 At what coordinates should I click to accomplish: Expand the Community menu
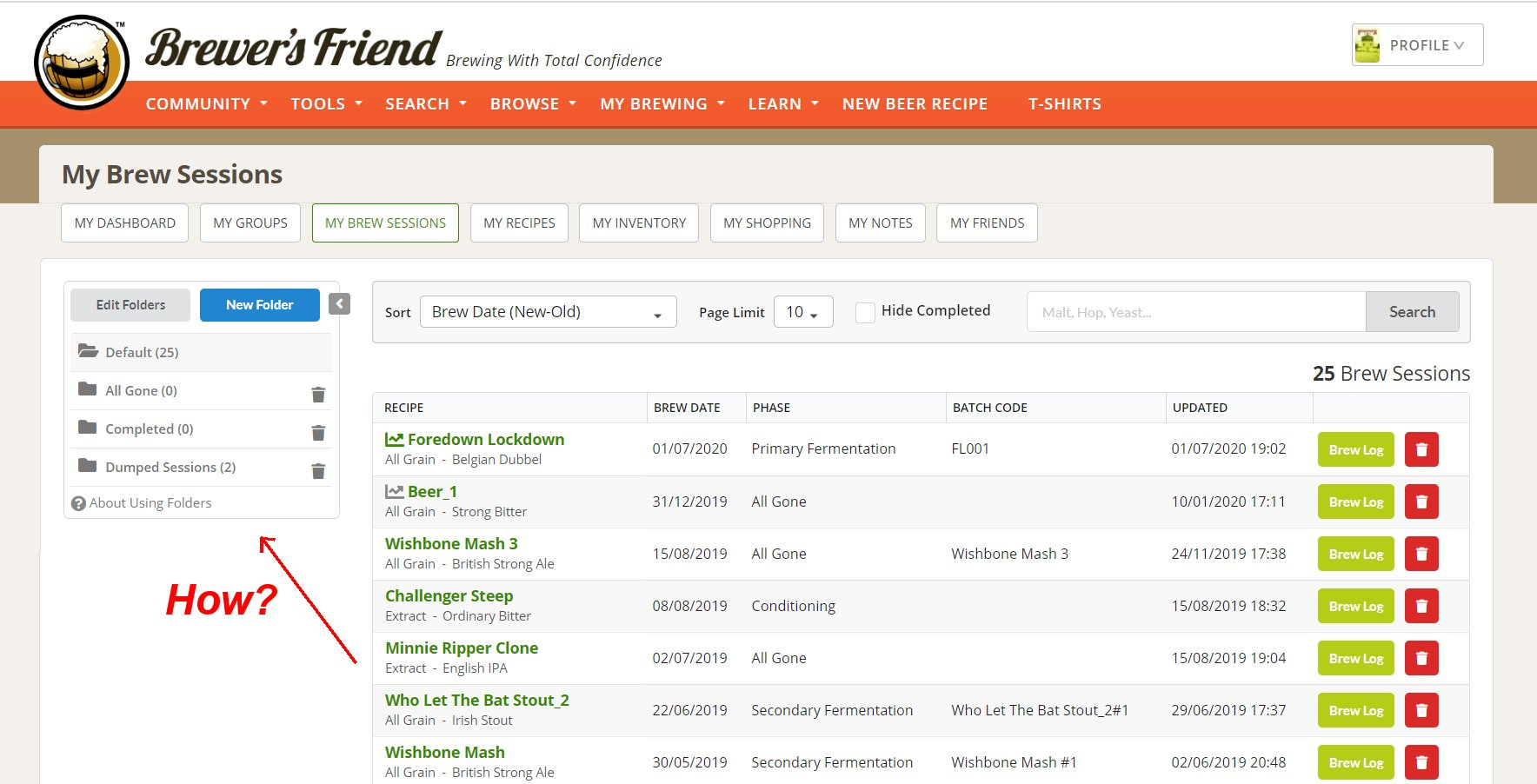(x=206, y=103)
